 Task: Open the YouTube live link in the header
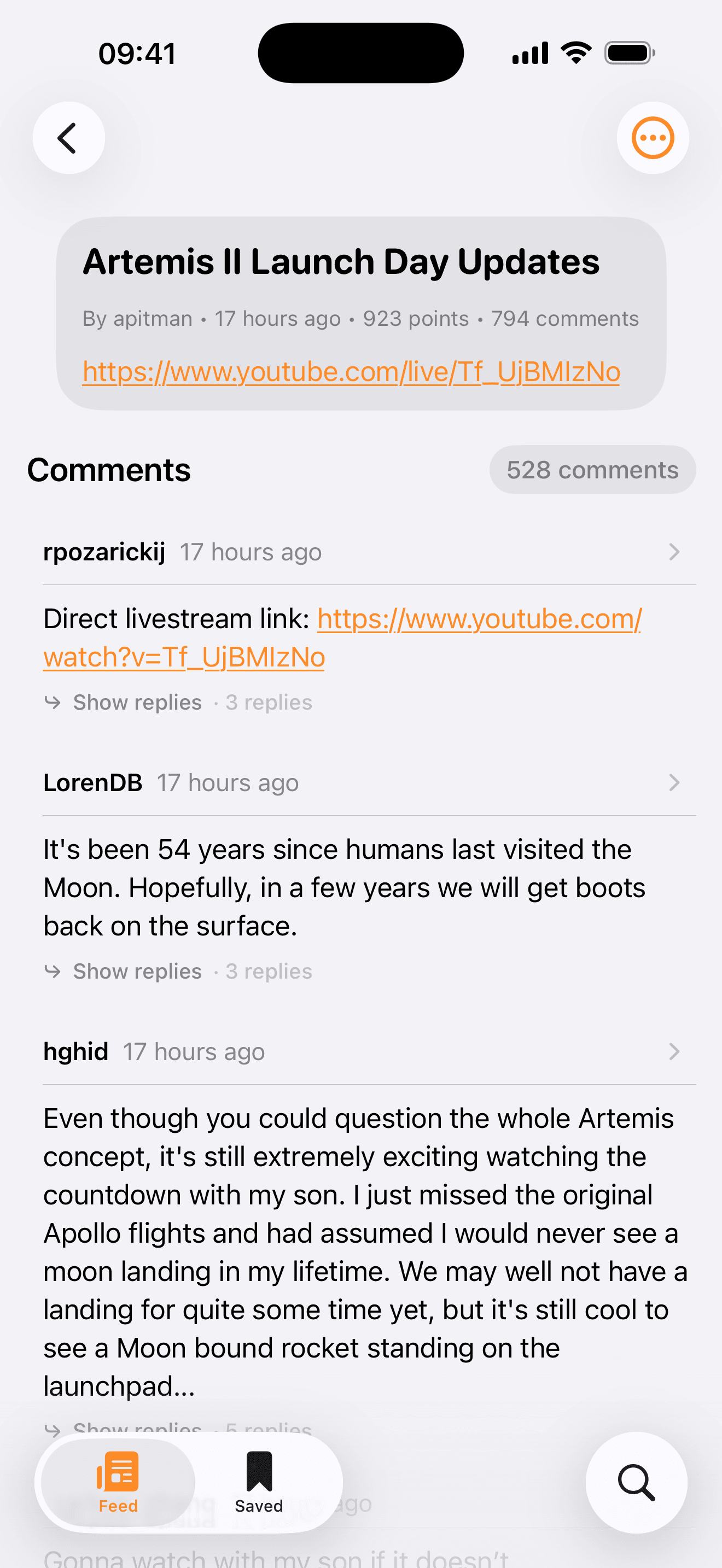(351, 372)
